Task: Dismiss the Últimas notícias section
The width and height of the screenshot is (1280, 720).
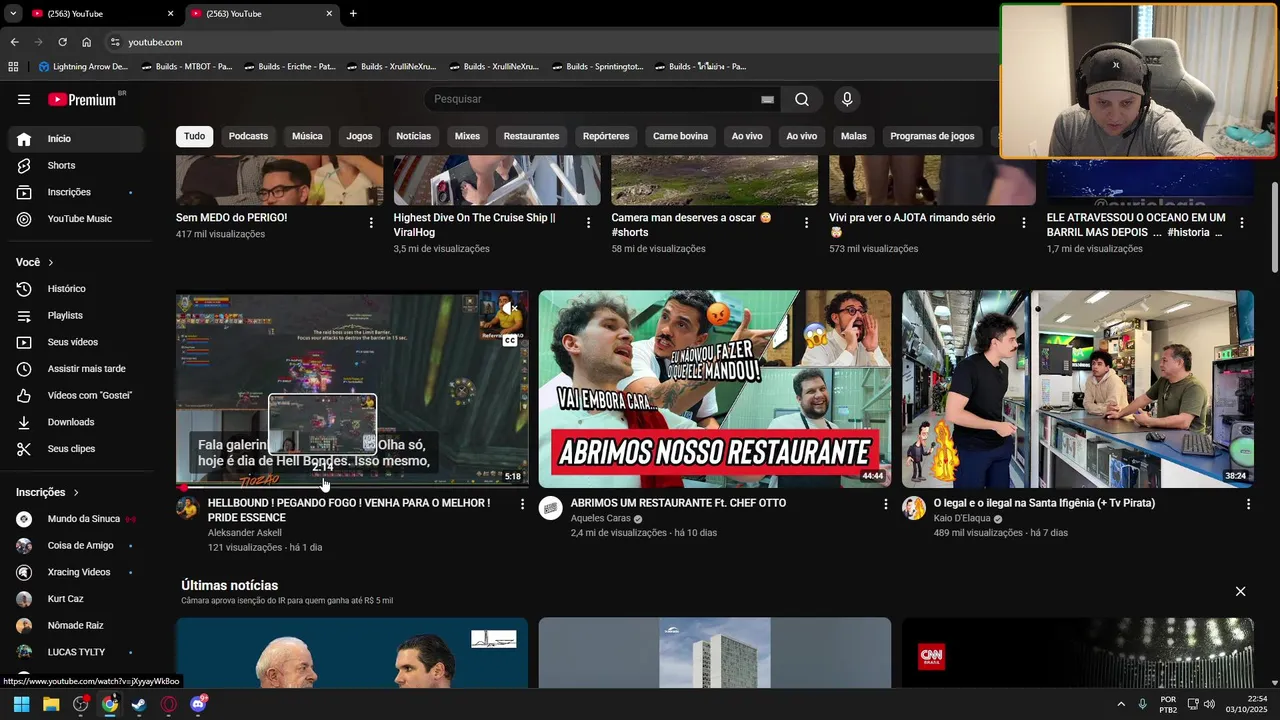Action: click(1240, 591)
